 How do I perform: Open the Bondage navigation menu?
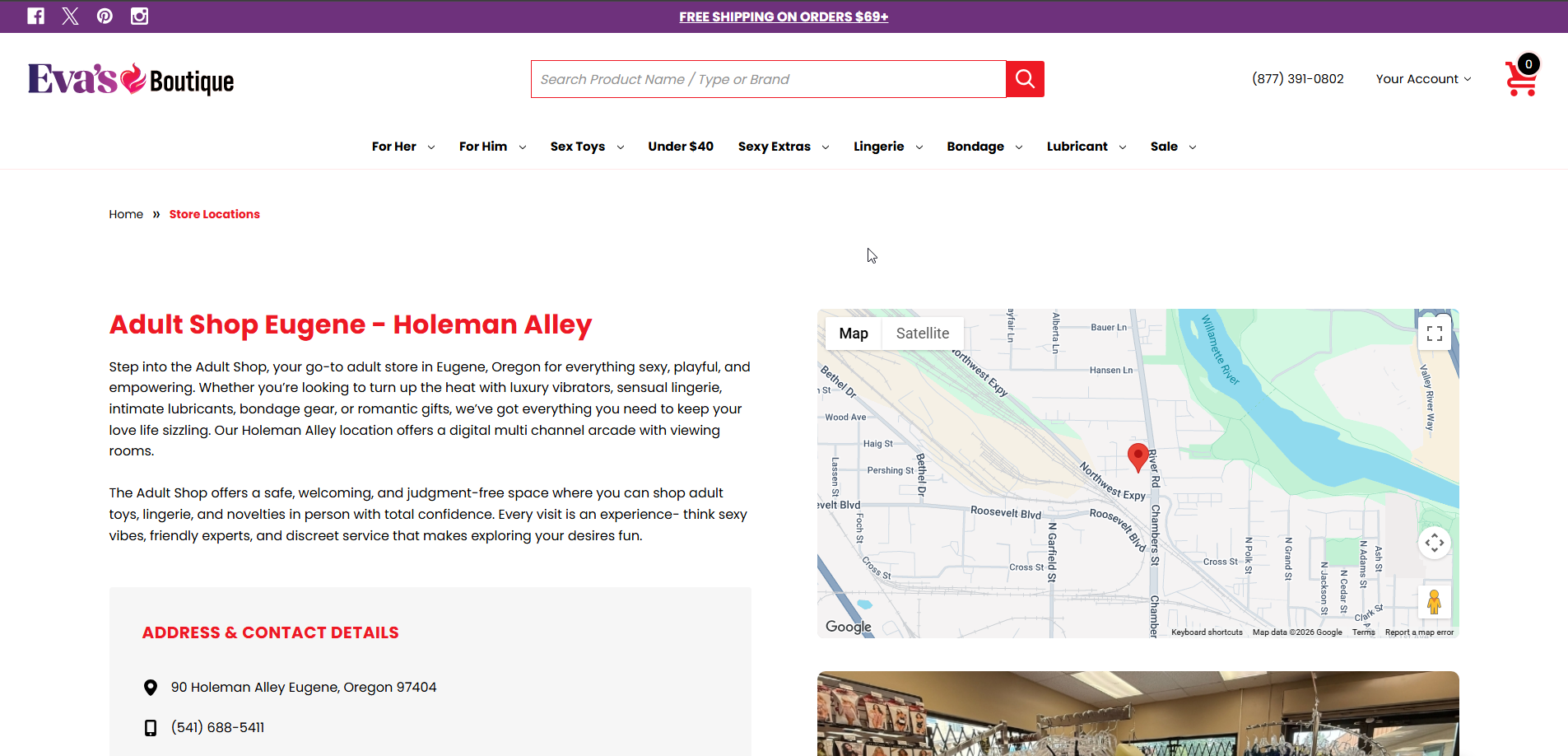[x=984, y=147]
